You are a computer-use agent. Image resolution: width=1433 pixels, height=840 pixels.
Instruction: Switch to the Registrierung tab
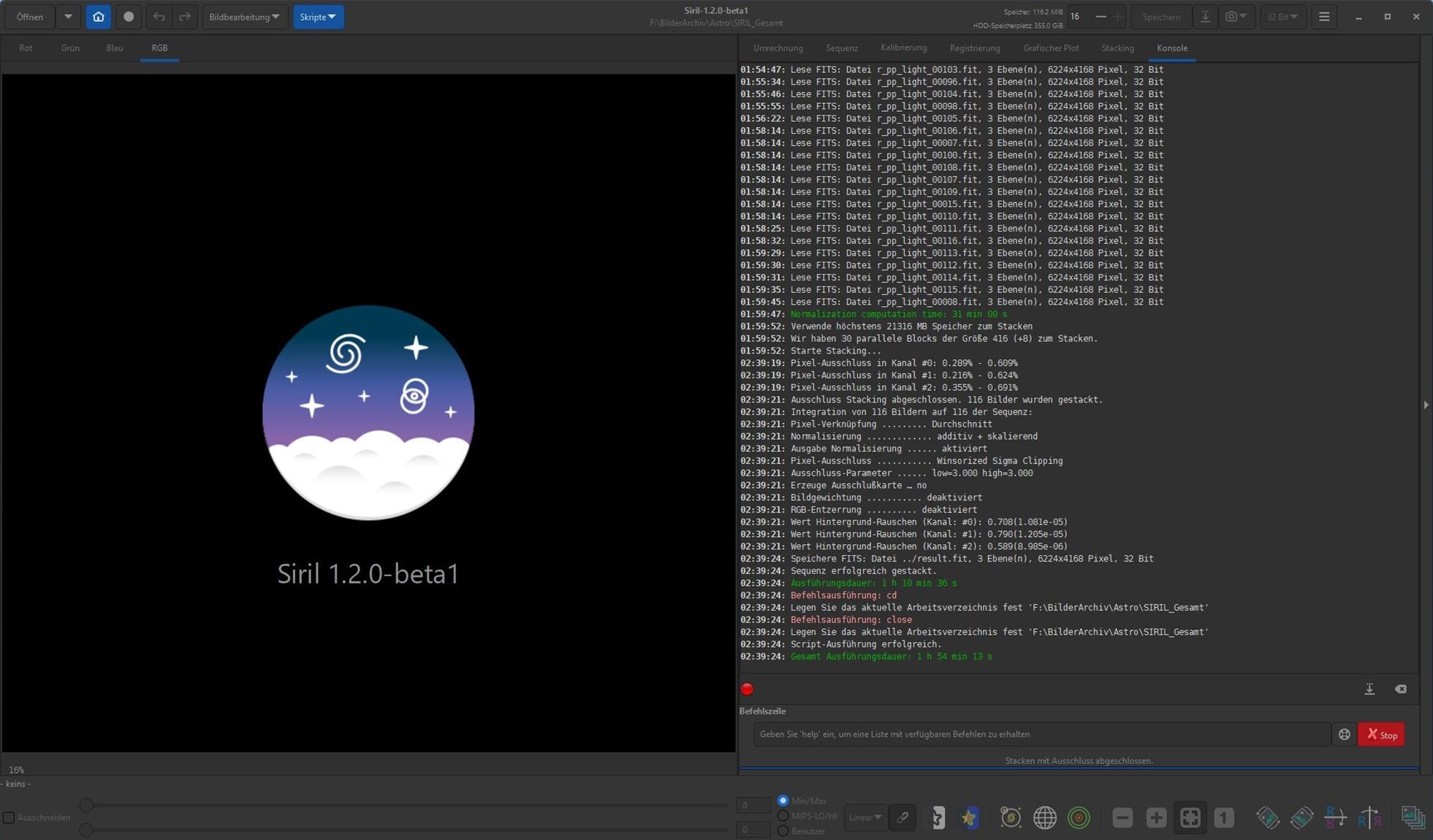(x=974, y=48)
